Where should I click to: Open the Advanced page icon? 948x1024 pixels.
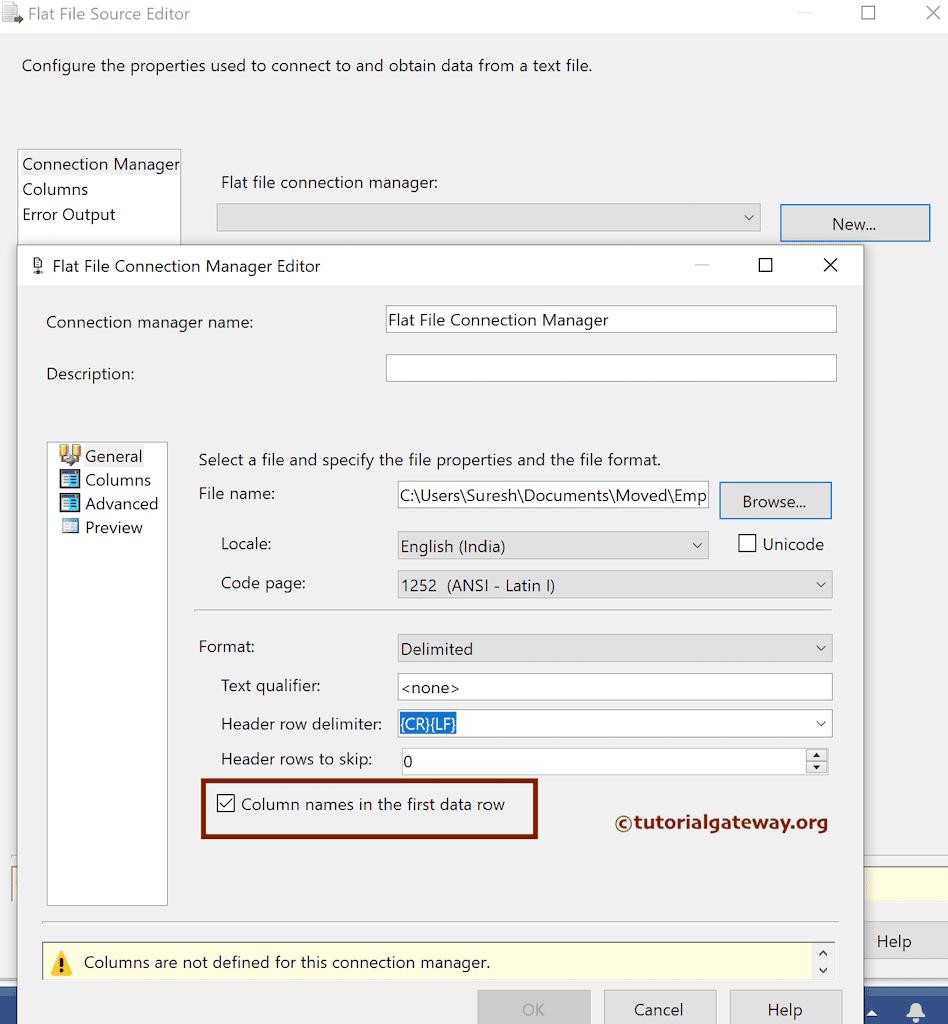tap(70, 503)
